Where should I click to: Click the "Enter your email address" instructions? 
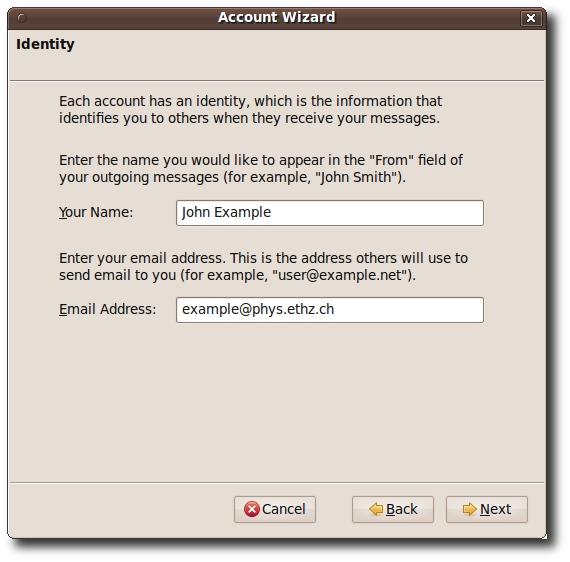(263, 266)
